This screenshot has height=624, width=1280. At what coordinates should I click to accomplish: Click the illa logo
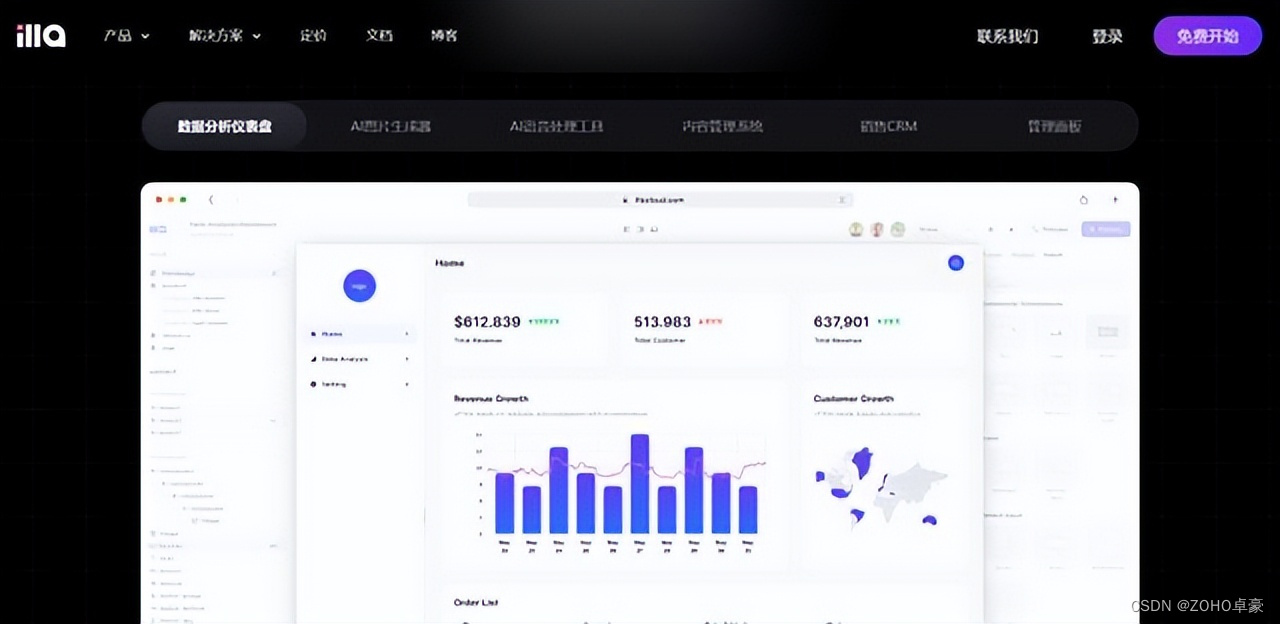[x=41, y=35]
